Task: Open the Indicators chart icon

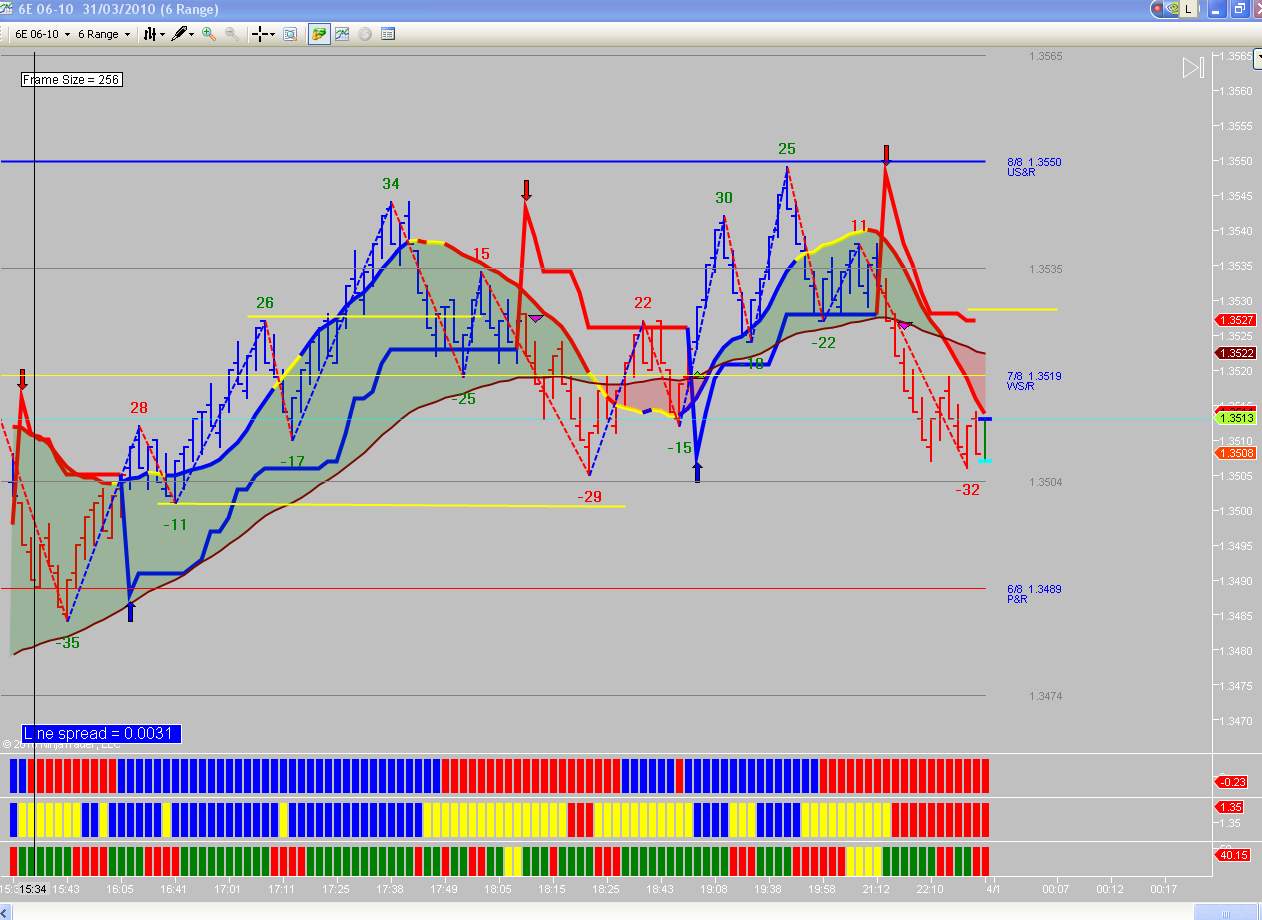Action: coord(342,34)
